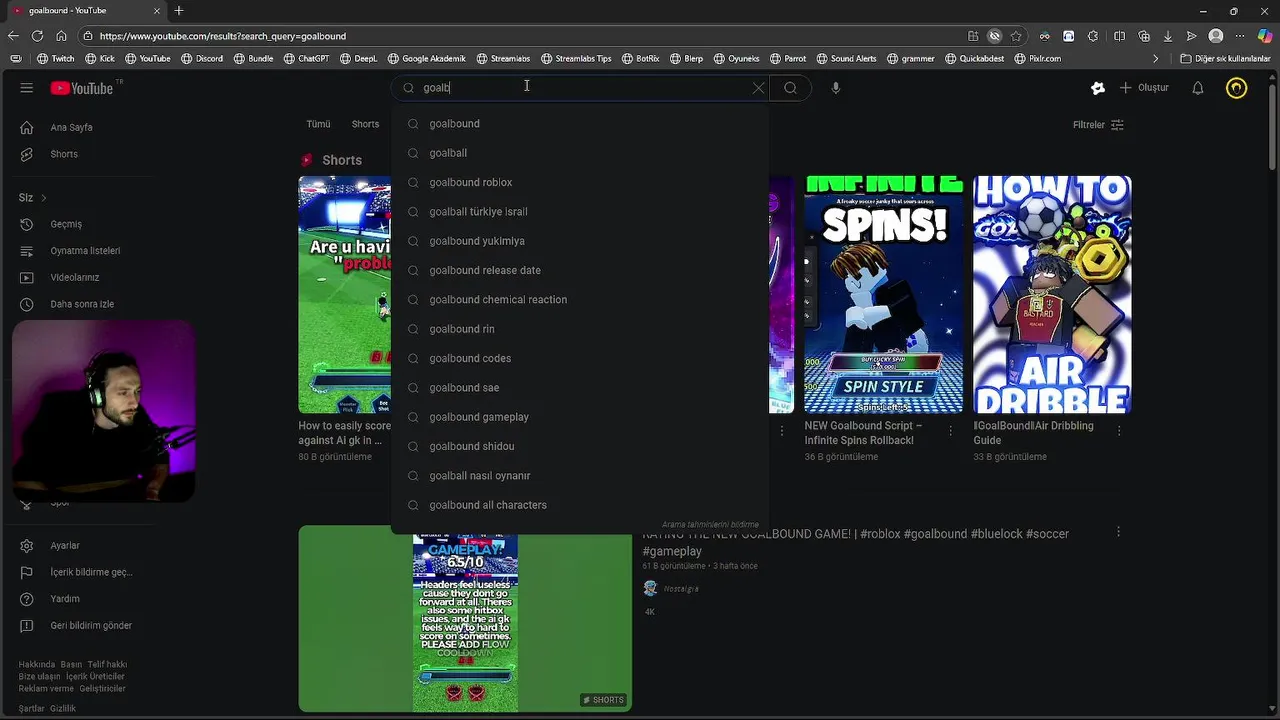The height and width of the screenshot is (720, 1280).
Task: Choose suggestion "goalbound"
Action: [580, 124]
